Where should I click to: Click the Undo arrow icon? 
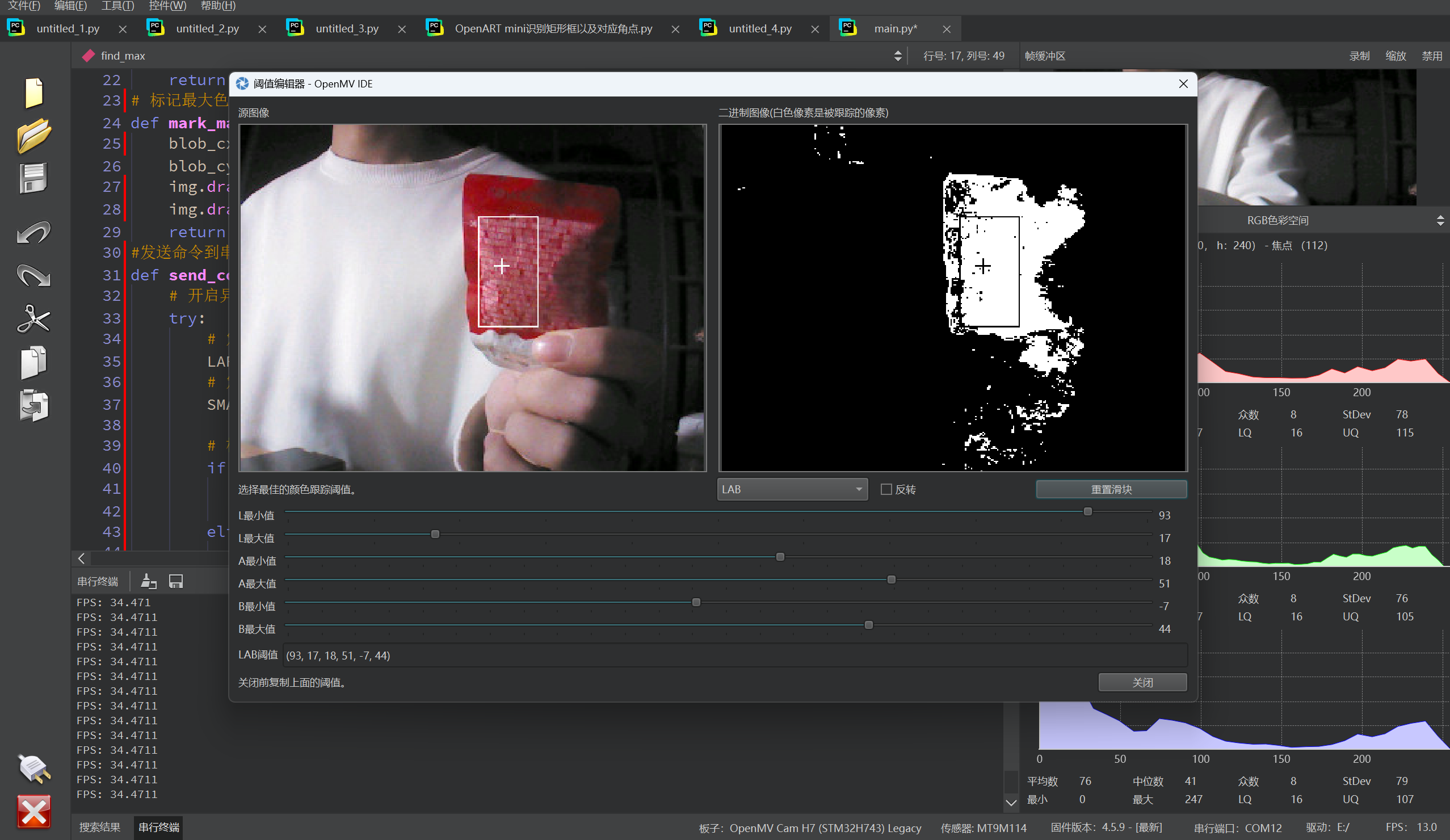coord(33,233)
